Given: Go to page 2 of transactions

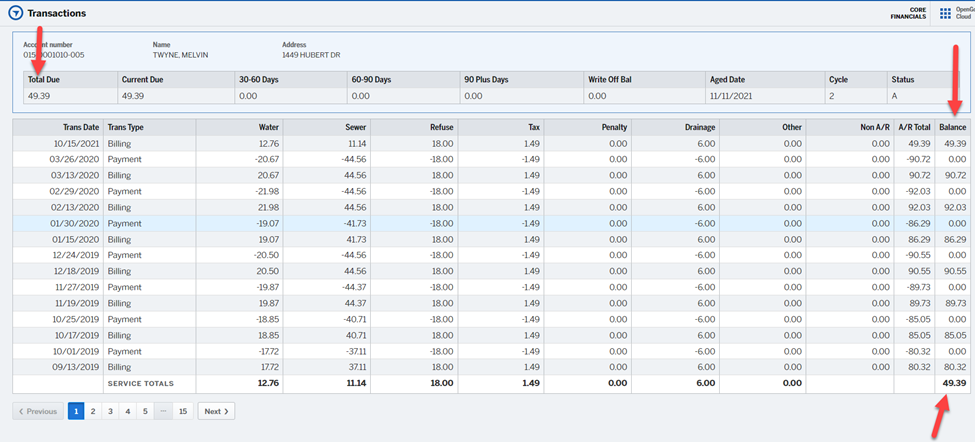Looking at the screenshot, I should [x=93, y=411].
